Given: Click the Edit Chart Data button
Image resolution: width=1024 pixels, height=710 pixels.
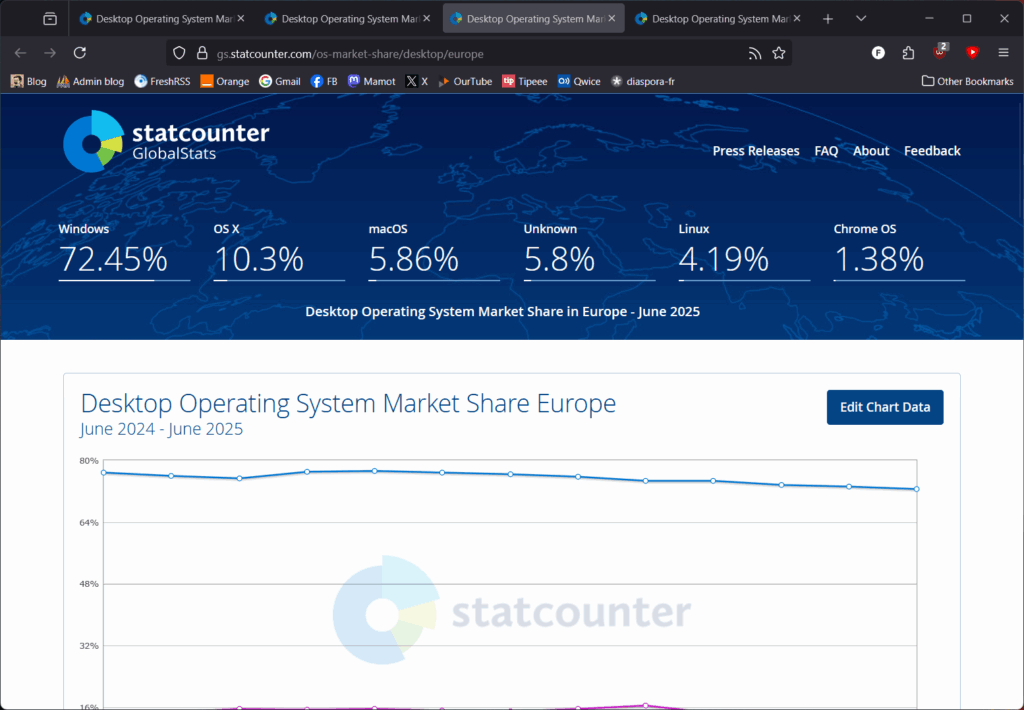Looking at the screenshot, I should click(884, 407).
